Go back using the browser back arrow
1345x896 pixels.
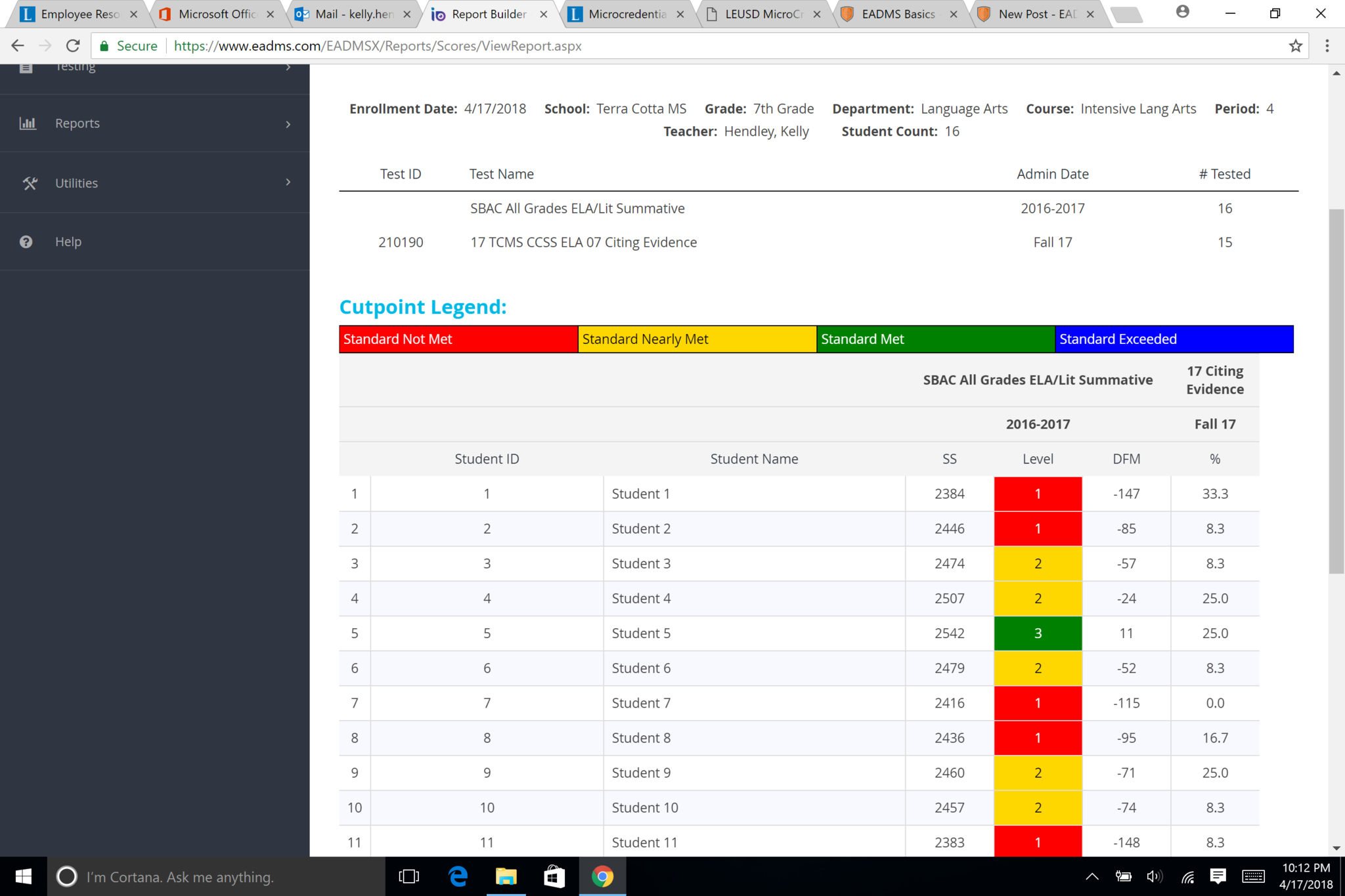pos(18,46)
